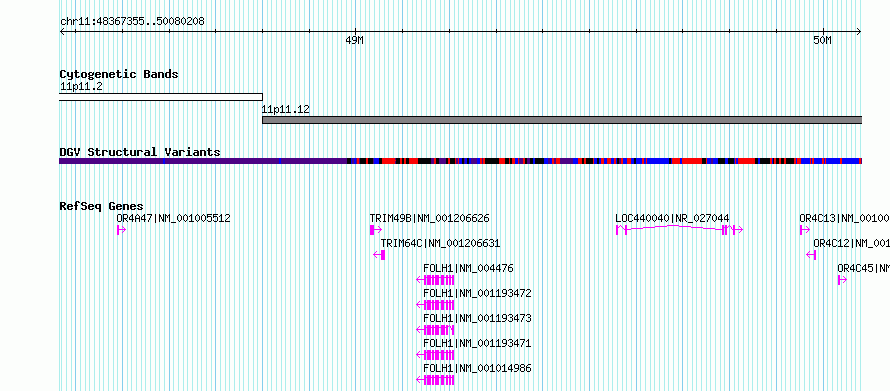
Task: Open the LOC440040|NR_027044 label
Action: [673, 218]
